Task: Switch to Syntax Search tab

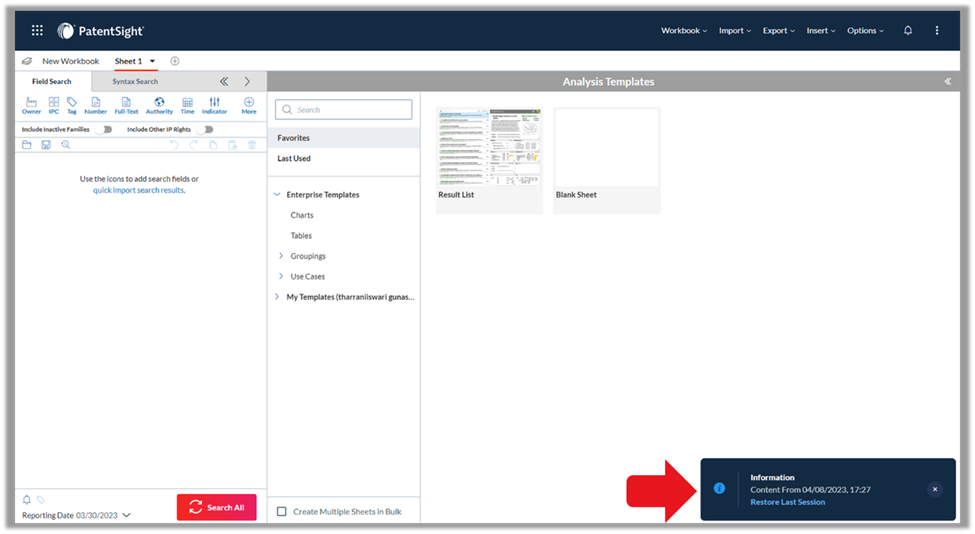Action: [x=135, y=81]
